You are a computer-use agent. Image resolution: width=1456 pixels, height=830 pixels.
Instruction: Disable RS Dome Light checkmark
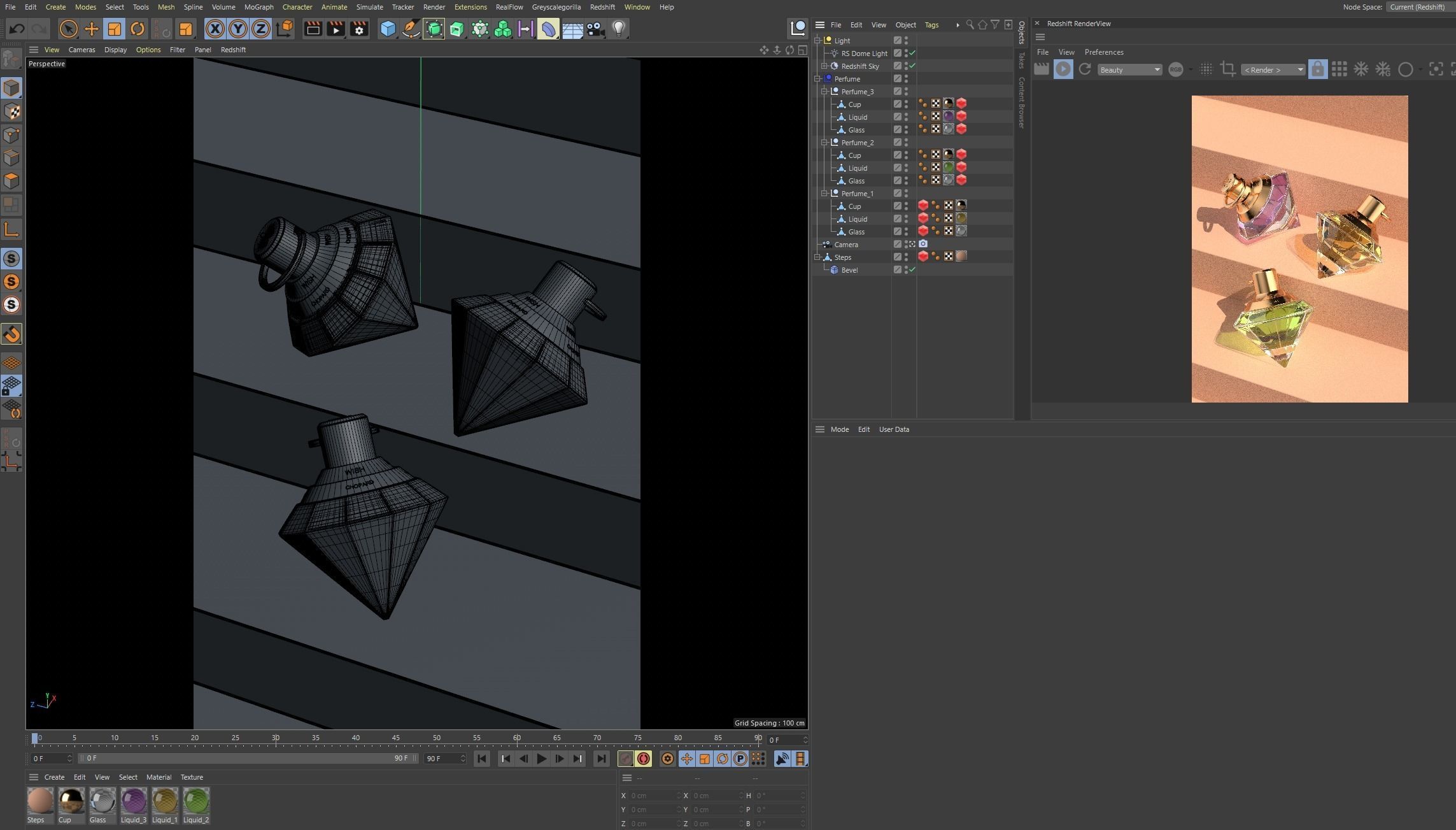pos(912,54)
